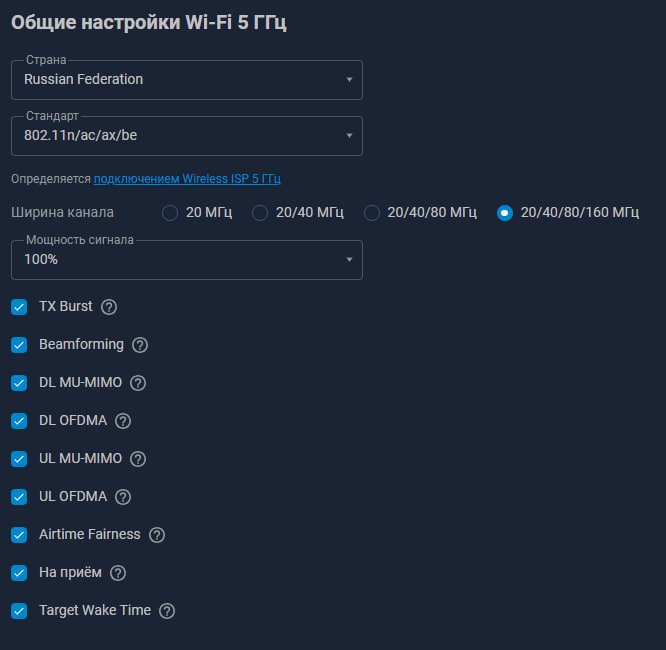Image resolution: width=666 pixels, height=650 pixels.
Task: Open the Мощность сигнала power dropdown
Action: click(x=186, y=260)
